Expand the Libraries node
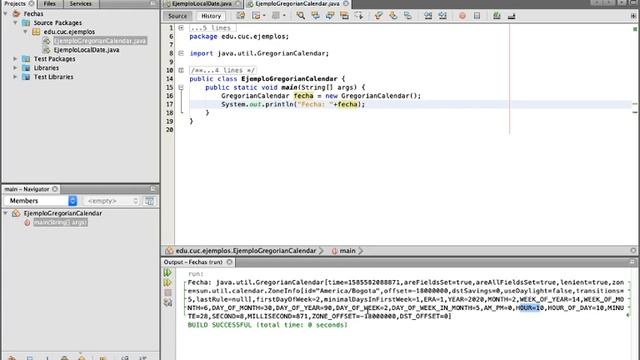Image resolution: width=640 pixels, height=360 pixels. 16,68
